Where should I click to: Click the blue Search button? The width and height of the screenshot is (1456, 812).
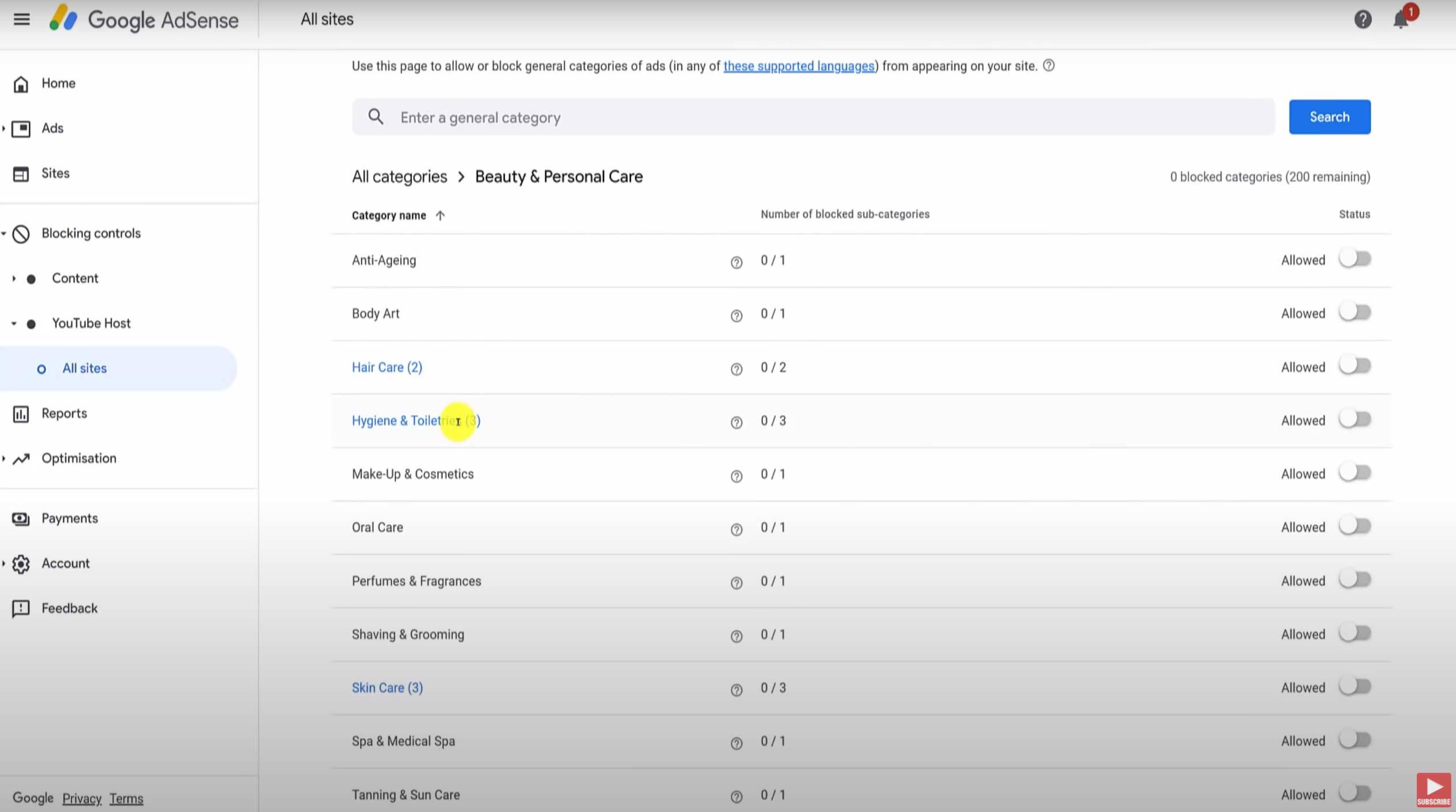click(x=1329, y=117)
